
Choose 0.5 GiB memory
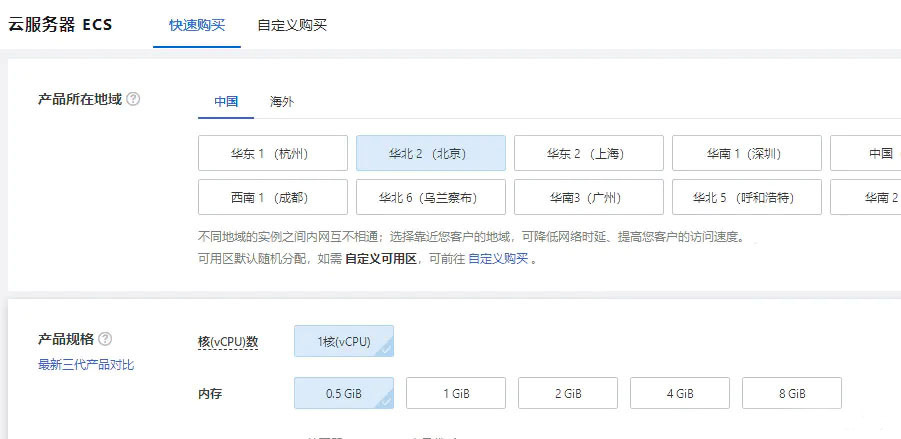[x=344, y=393]
